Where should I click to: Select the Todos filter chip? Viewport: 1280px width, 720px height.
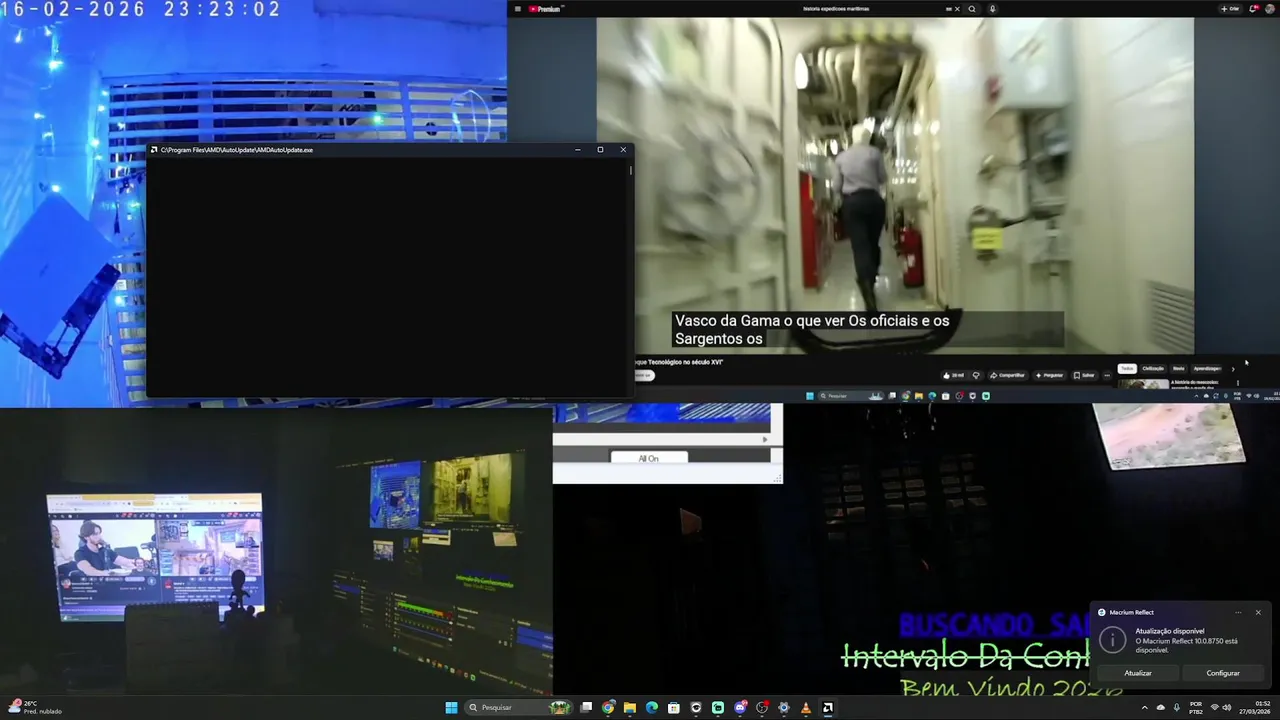pos(1127,369)
